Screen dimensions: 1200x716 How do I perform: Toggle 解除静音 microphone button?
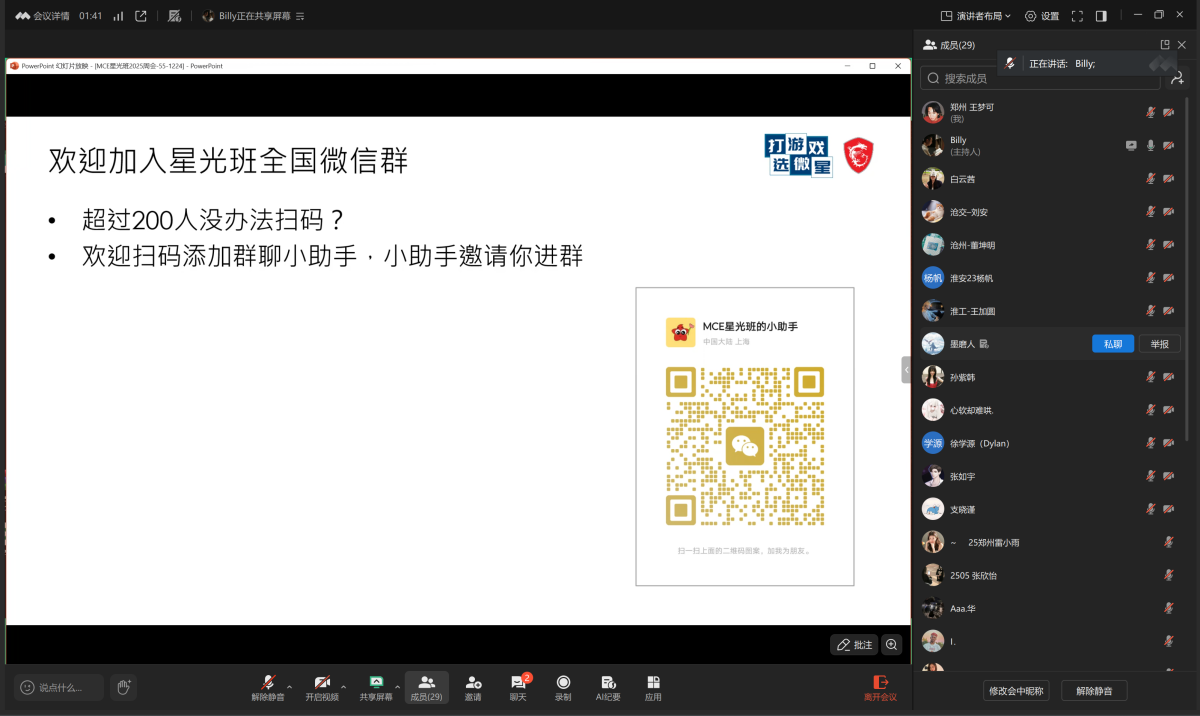[x=268, y=687]
